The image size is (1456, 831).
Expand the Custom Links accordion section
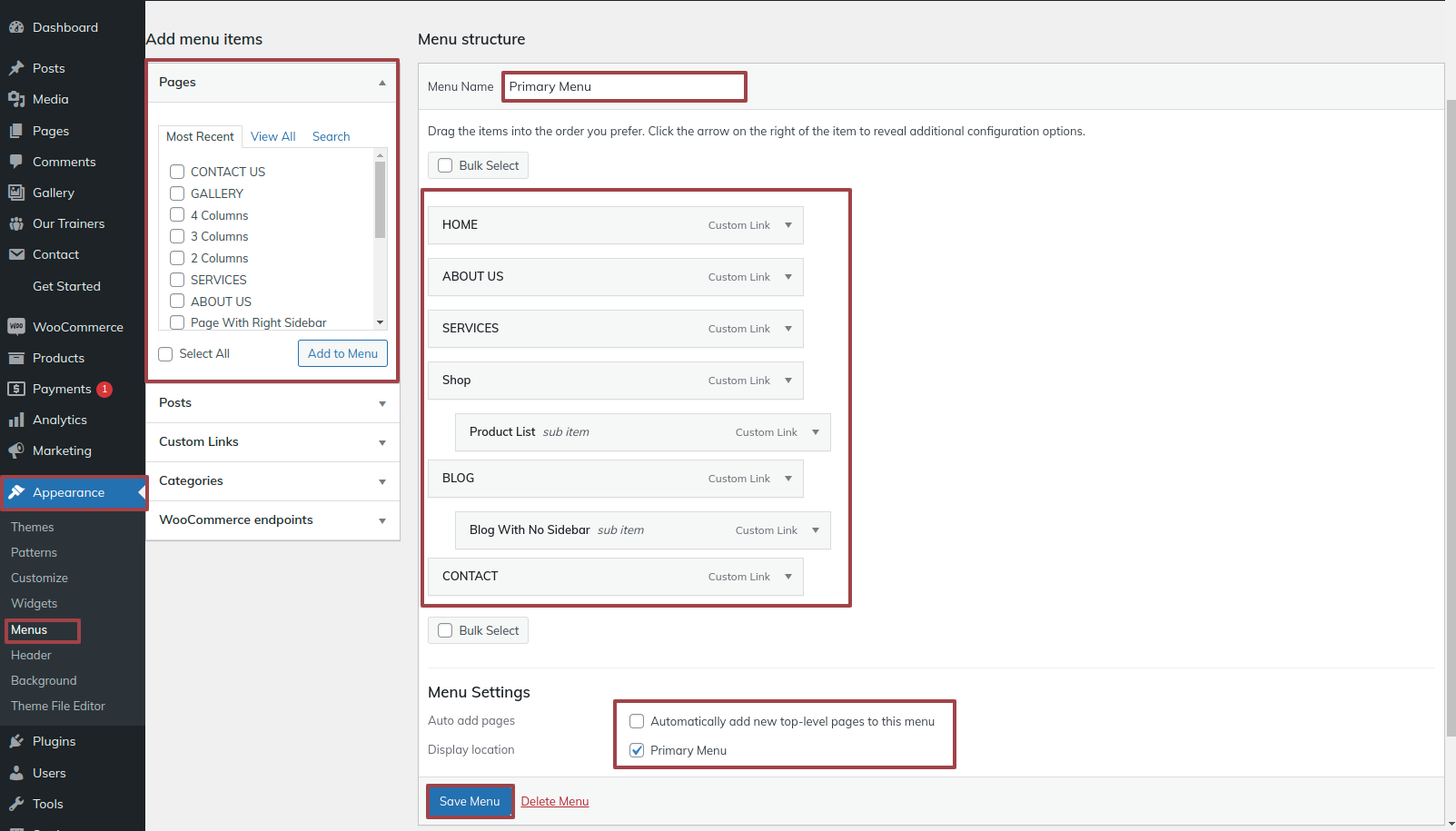pyautogui.click(x=382, y=442)
